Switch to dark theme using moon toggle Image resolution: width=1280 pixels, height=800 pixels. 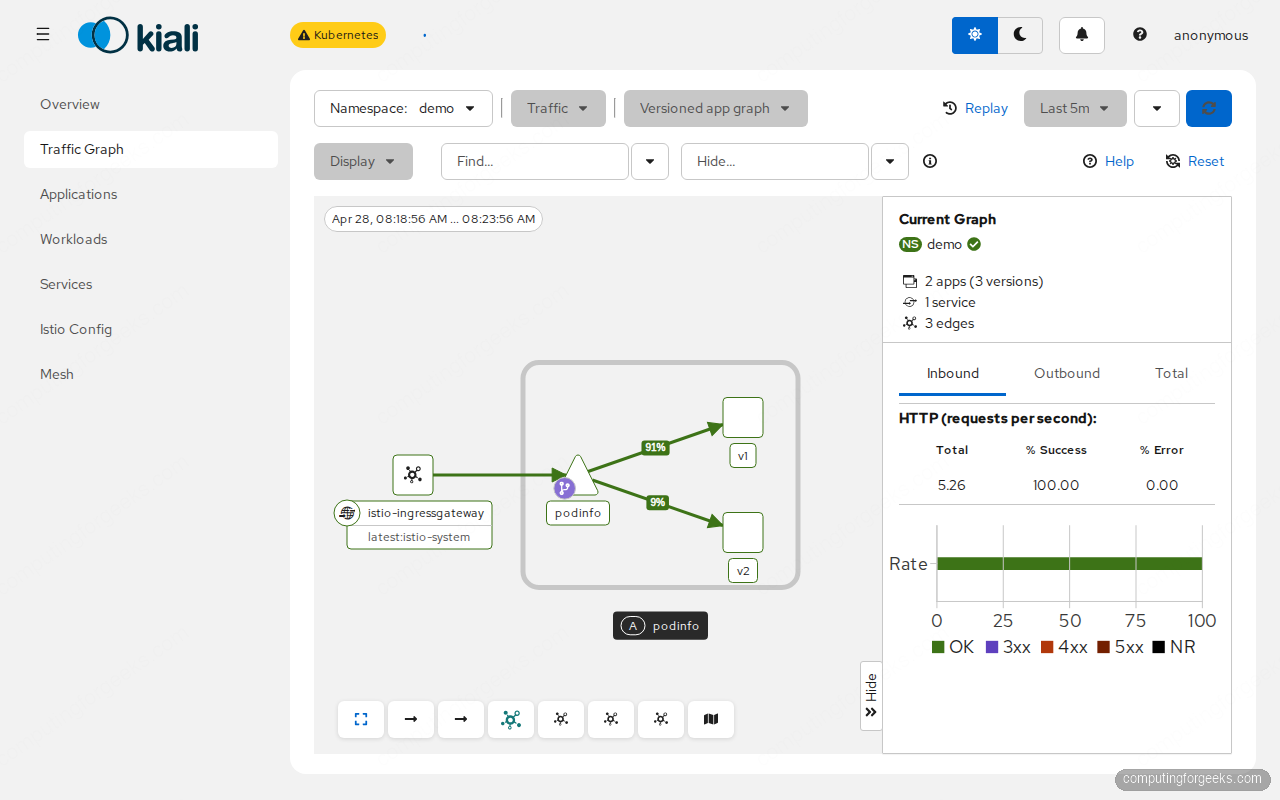point(1020,34)
